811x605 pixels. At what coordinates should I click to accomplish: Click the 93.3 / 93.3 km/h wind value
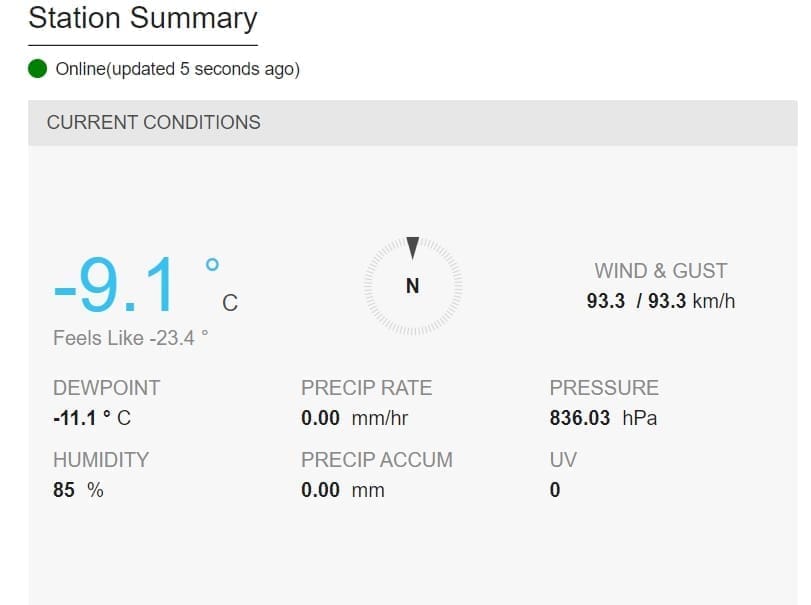661,300
